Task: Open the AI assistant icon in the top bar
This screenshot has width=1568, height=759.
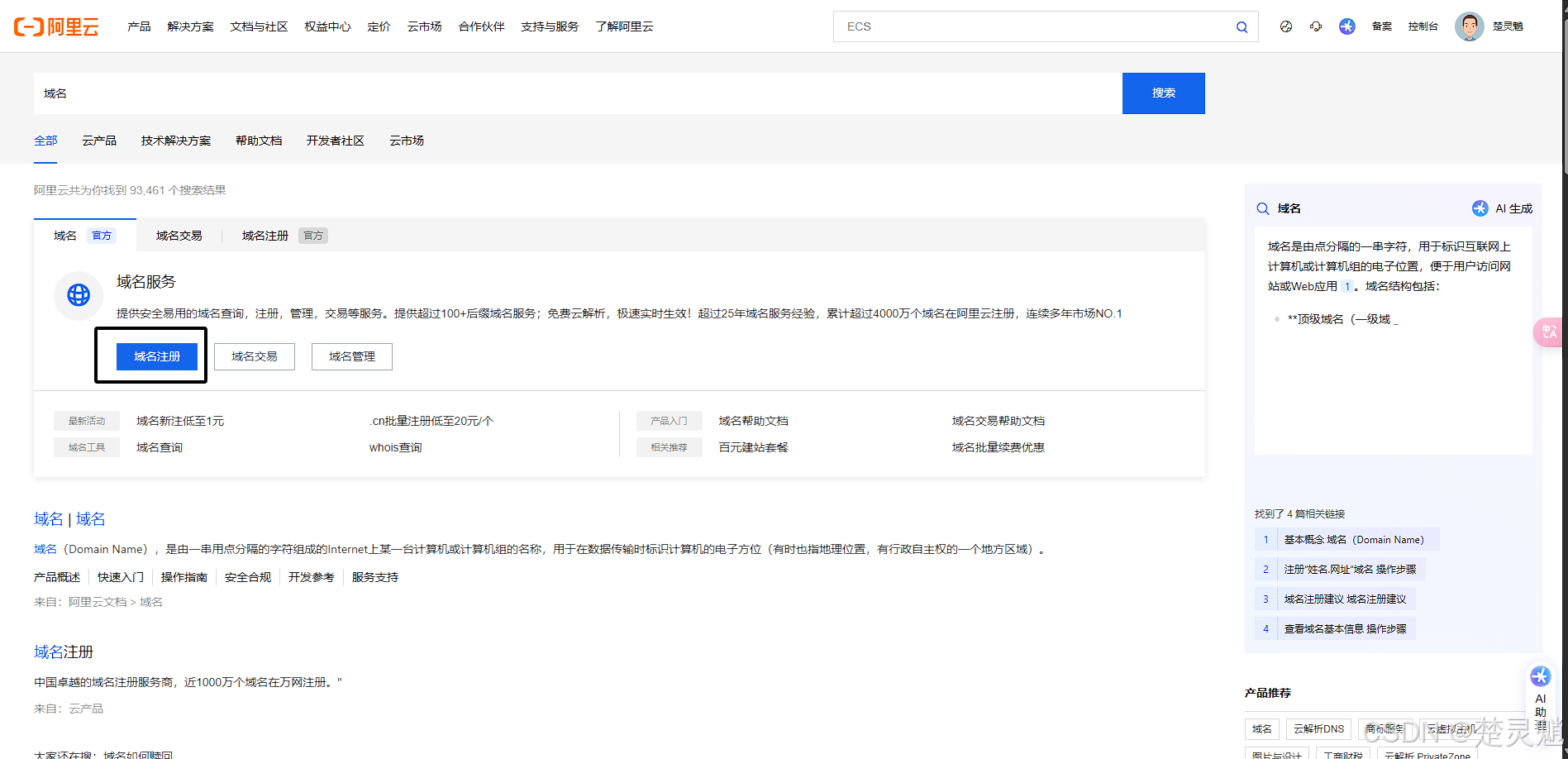Action: coord(1347,26)
